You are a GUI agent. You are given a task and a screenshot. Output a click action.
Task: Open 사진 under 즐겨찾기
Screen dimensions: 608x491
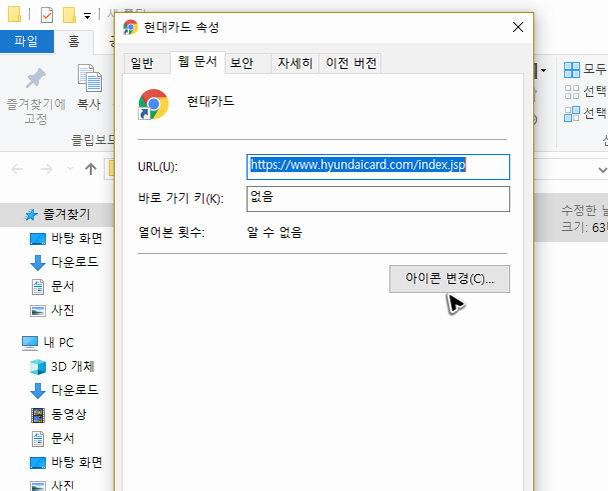point(62,310)
